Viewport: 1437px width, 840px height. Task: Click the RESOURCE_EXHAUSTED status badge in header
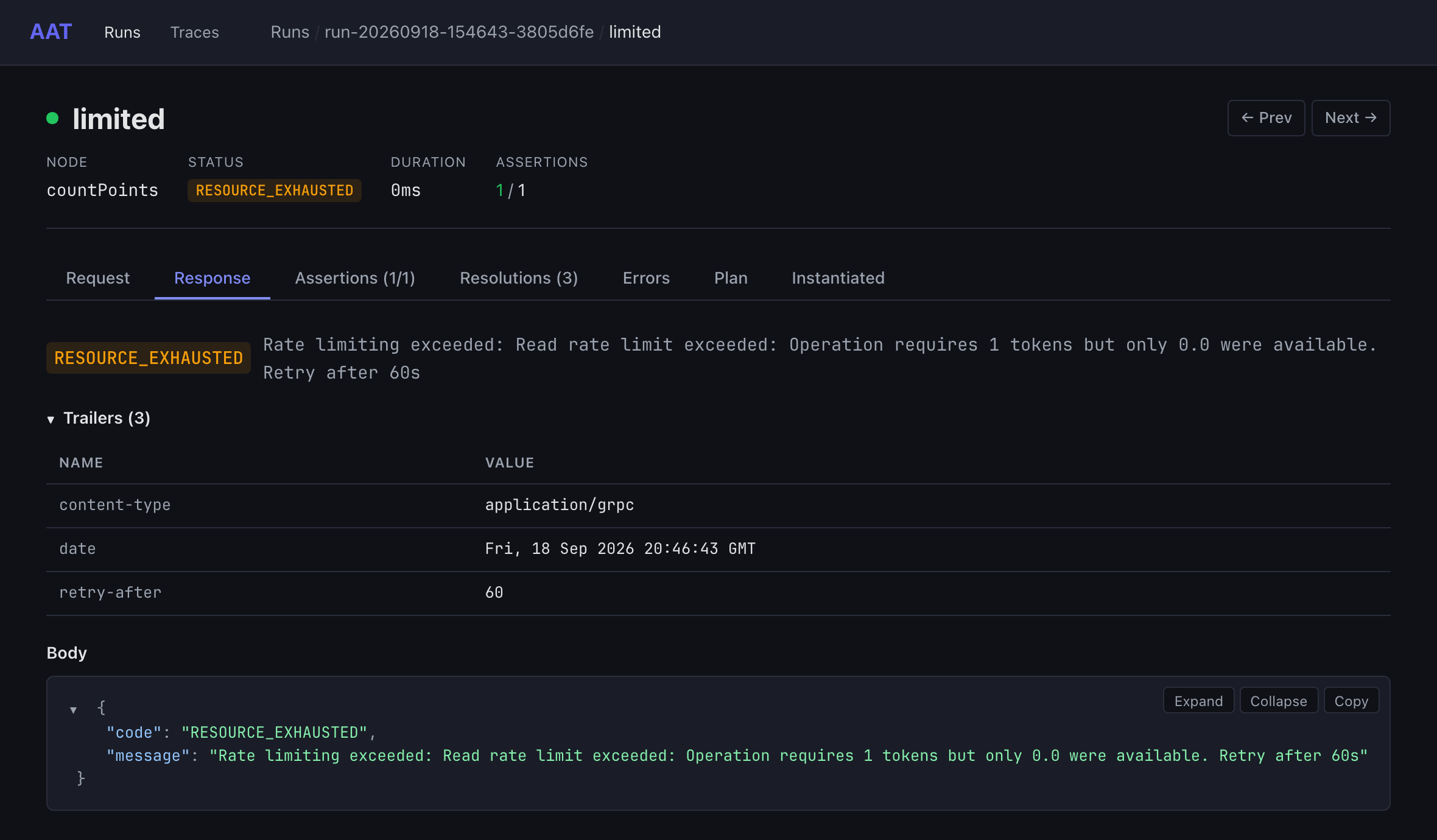tap(275, 191)
